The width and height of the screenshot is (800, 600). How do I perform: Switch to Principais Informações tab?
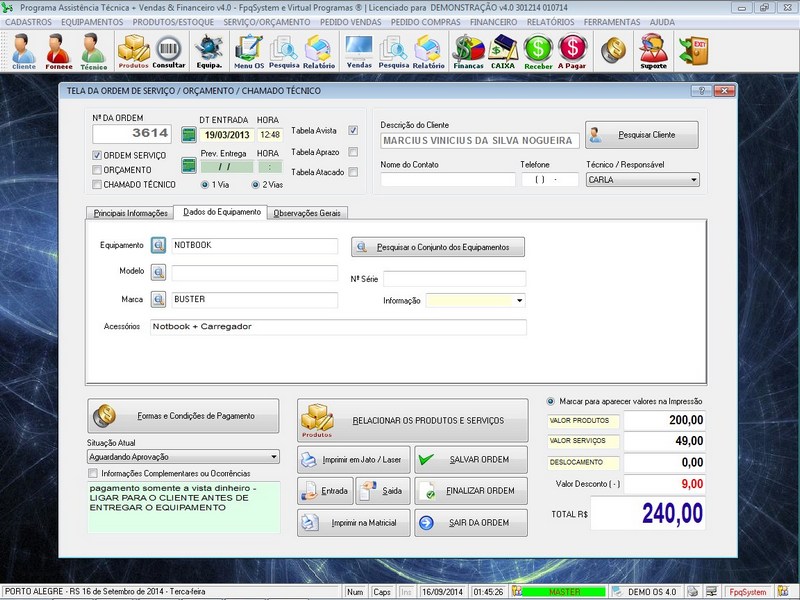[x=131, y=213]
